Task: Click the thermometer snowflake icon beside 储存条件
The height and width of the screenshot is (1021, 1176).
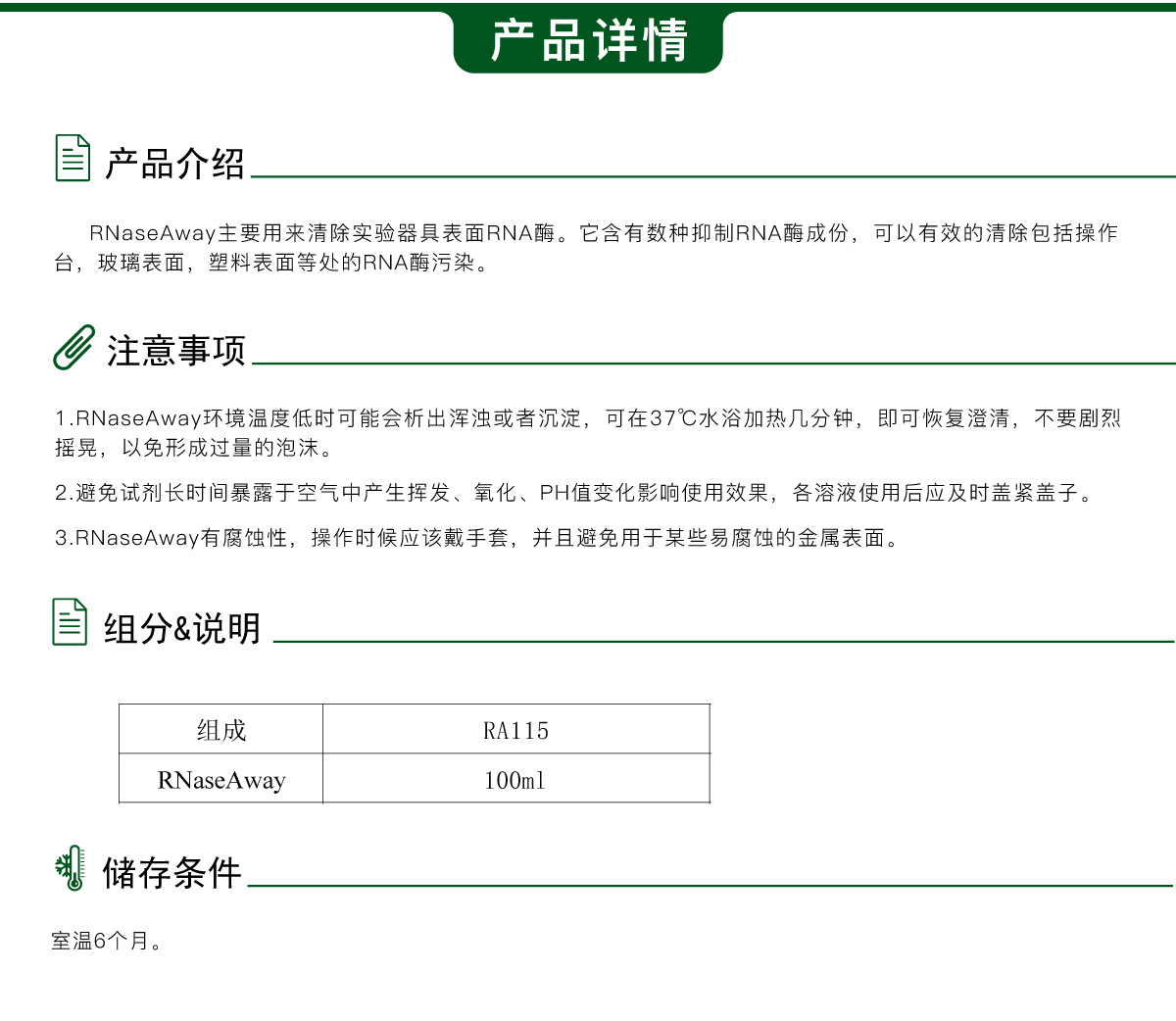Action: [x=71, y=868]
